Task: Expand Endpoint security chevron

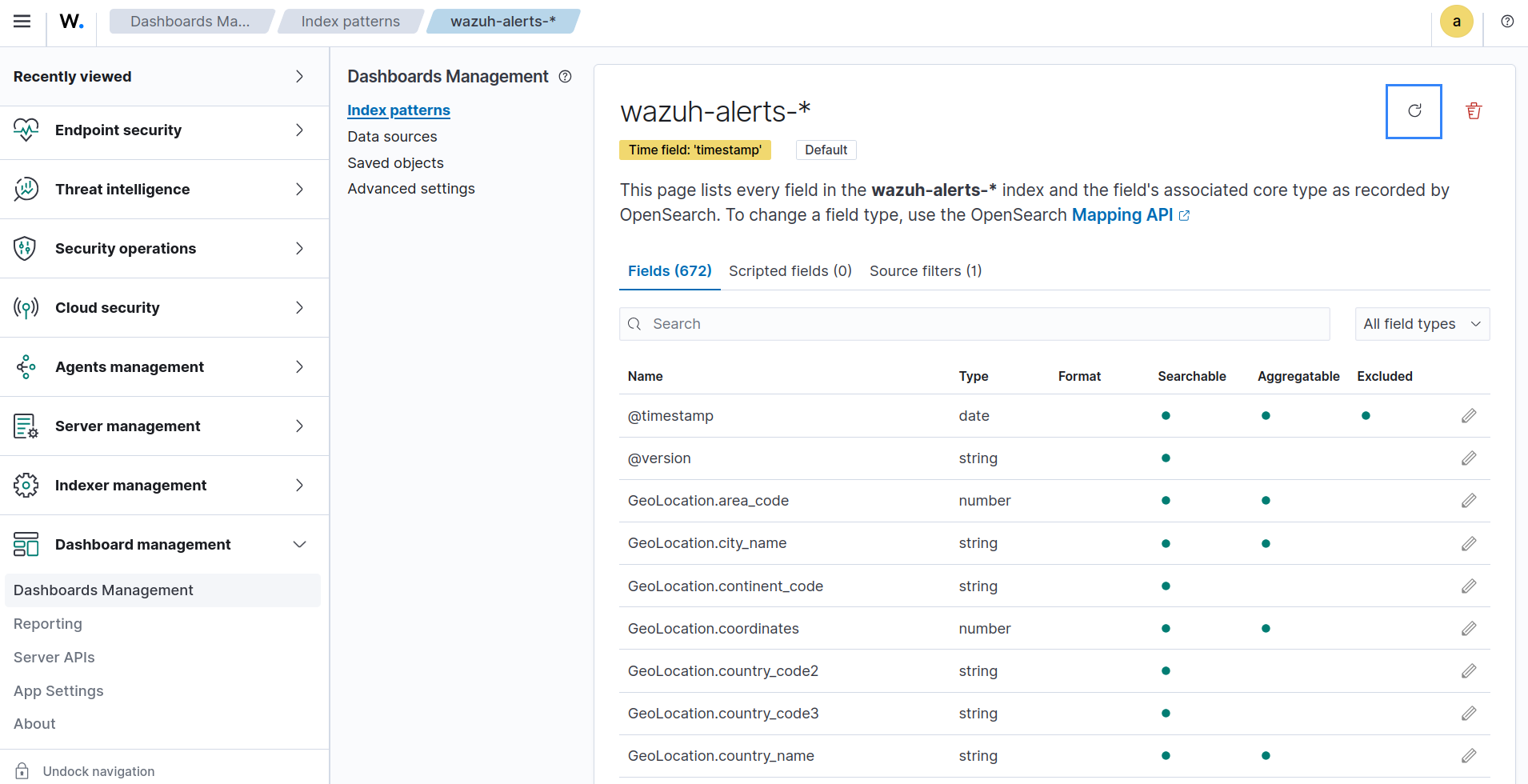Action: tap(299, 130)
